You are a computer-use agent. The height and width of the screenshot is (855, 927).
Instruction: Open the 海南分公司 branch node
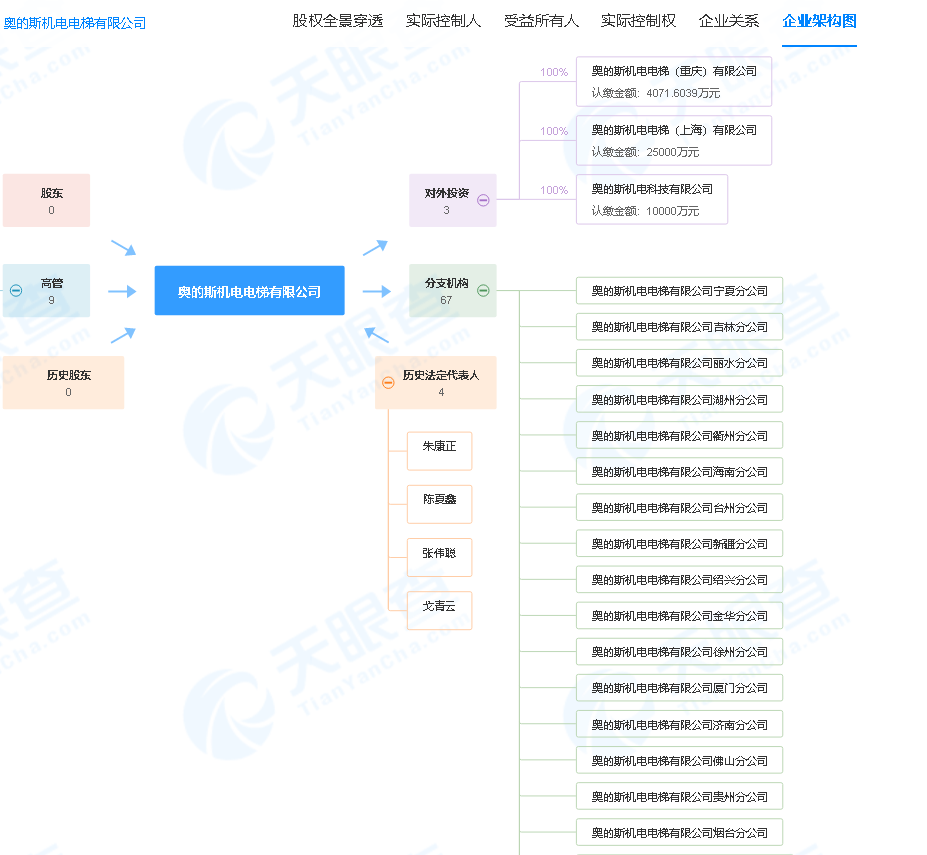(679, 472)
